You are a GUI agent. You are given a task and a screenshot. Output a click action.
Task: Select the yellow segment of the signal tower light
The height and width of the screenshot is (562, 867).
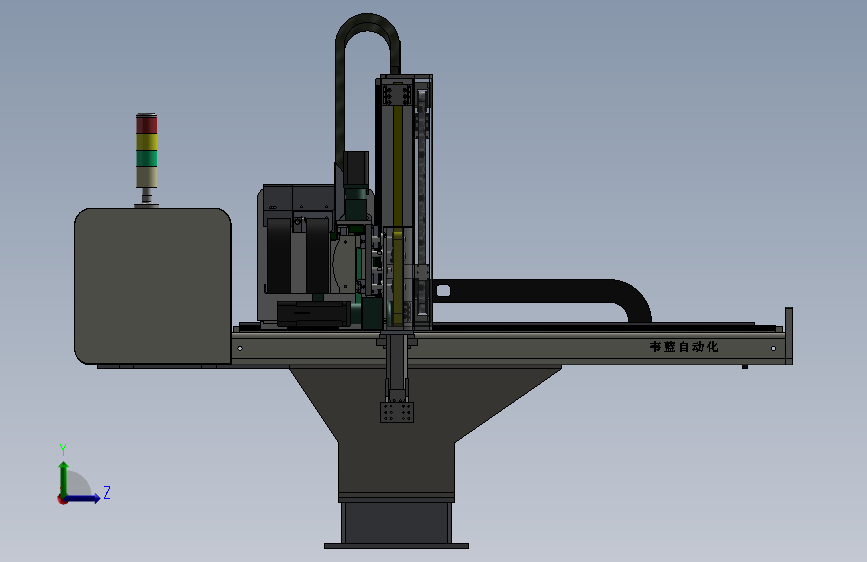pyautogui.click(x=147, y=142)
